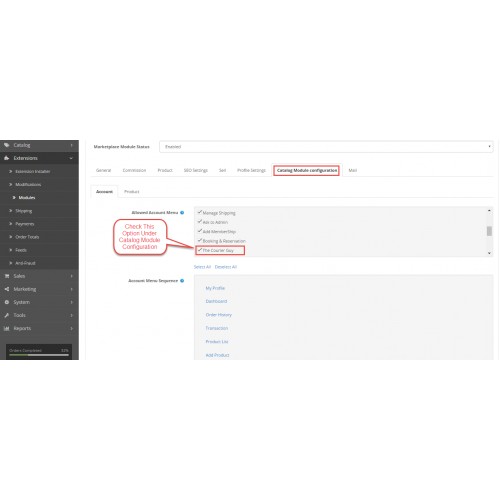Click the Allowed Account Menu list scrollbar
The height and width of the screenshot is (500, 500).
pyautogui.click(x=489, y=231)
